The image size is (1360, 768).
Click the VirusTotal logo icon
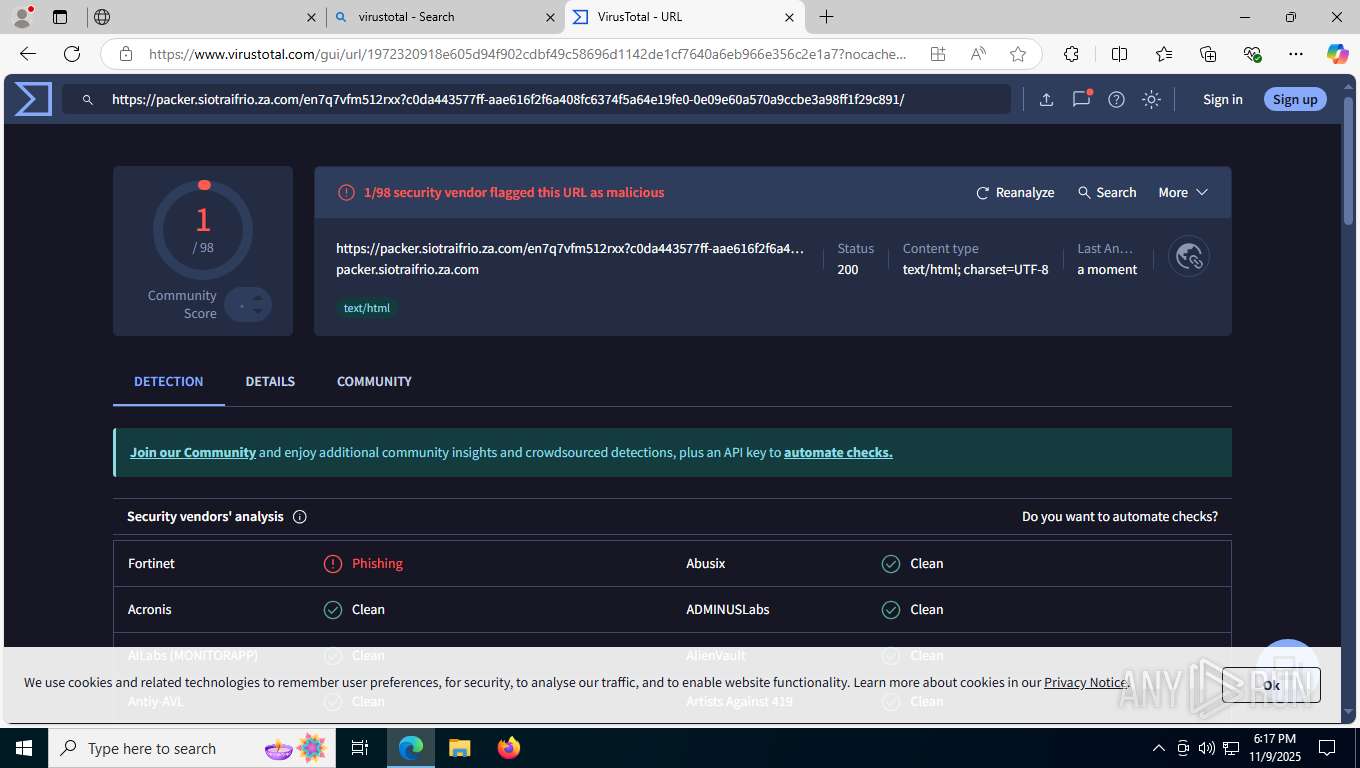33,99
